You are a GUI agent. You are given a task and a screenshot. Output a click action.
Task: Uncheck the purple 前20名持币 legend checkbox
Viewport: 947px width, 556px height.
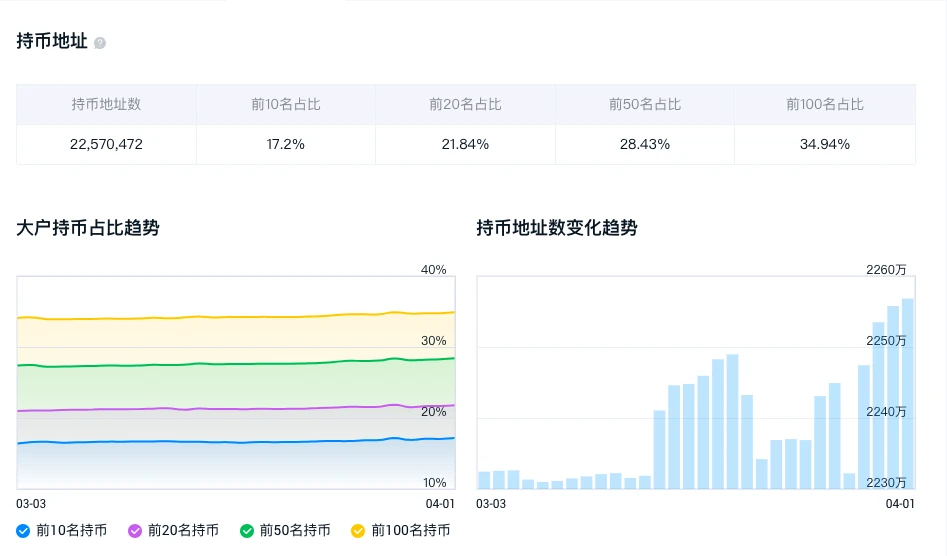(x=135, y=530)
